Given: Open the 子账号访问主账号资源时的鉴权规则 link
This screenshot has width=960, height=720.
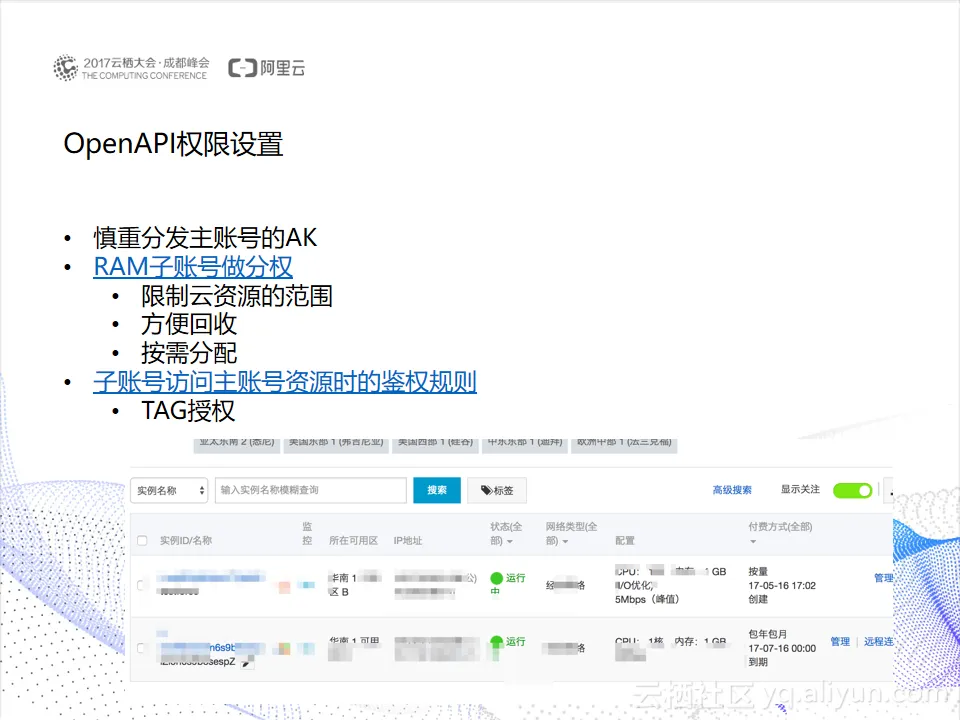Looking at the screenshot, I should click(x=284, y=382).
